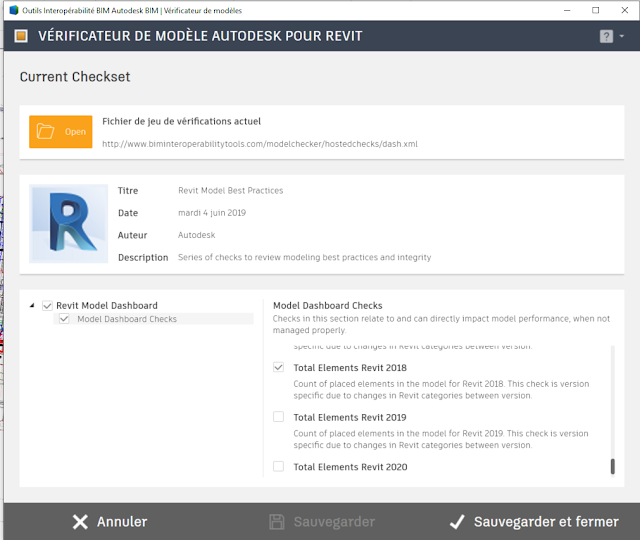Minimize the Vérificateur de modèles window
Viewport: 640px width, 540px height.
567,10
